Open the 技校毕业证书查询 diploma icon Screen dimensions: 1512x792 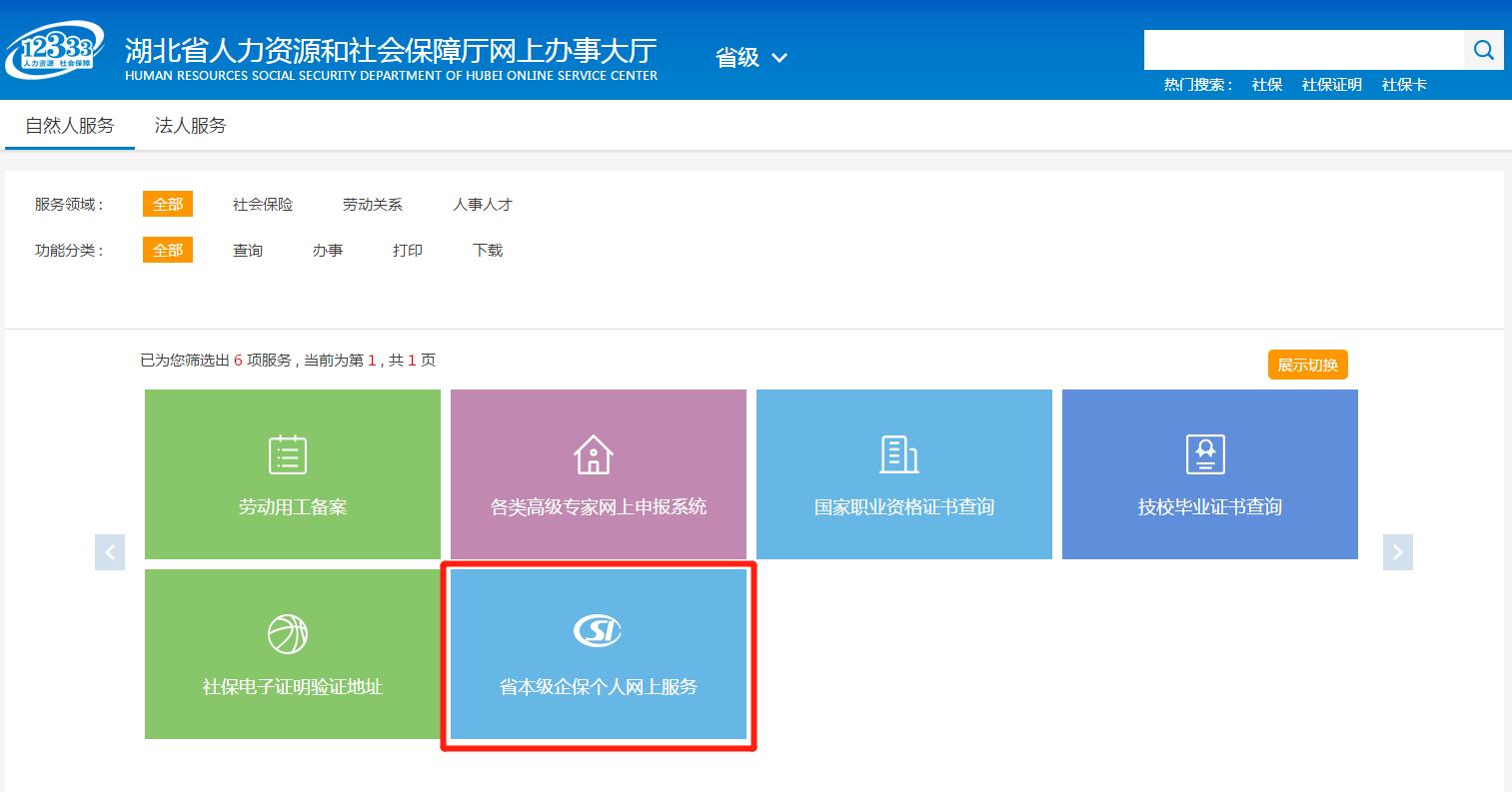1206,454
